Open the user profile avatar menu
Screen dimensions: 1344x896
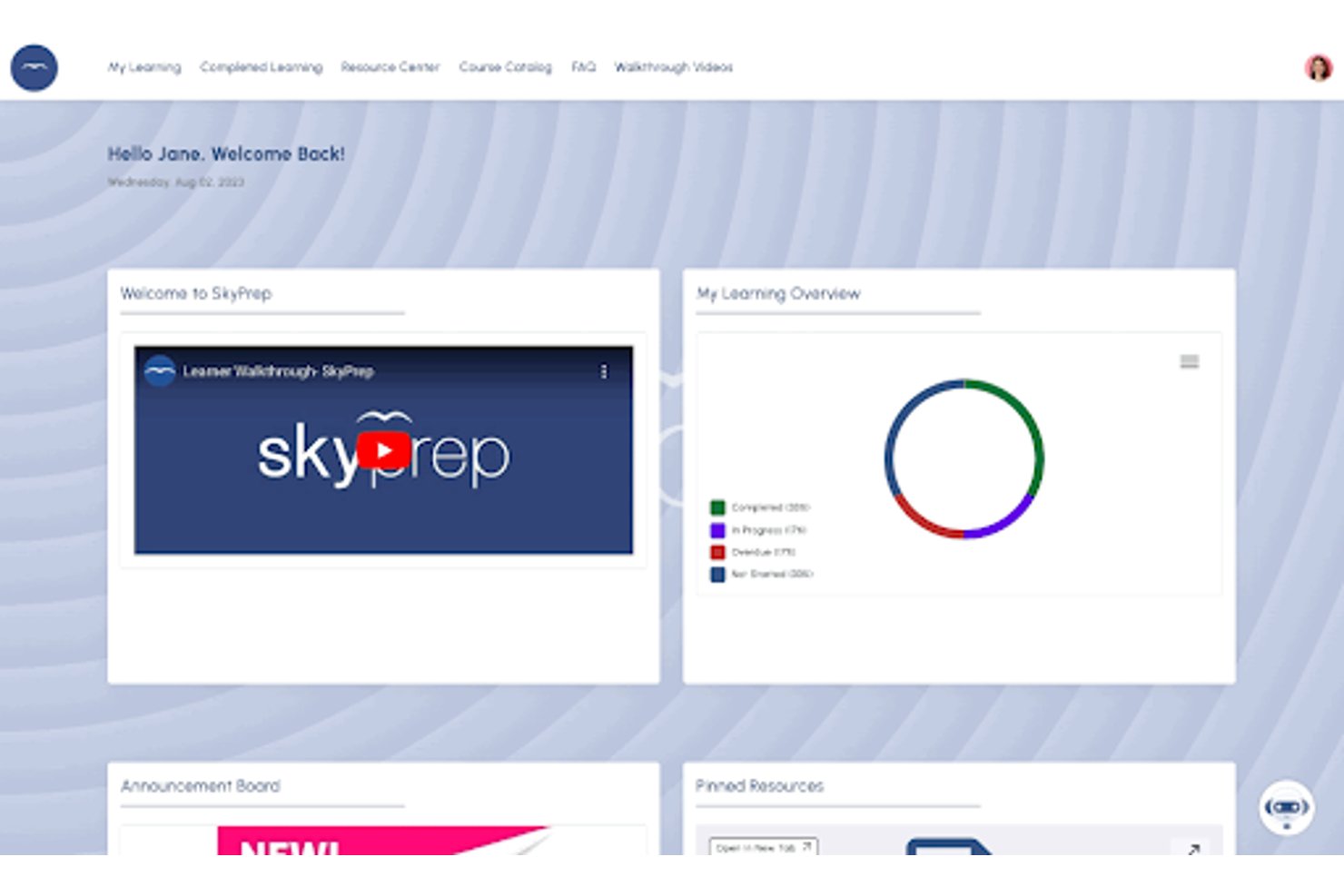click(1318, 67)
